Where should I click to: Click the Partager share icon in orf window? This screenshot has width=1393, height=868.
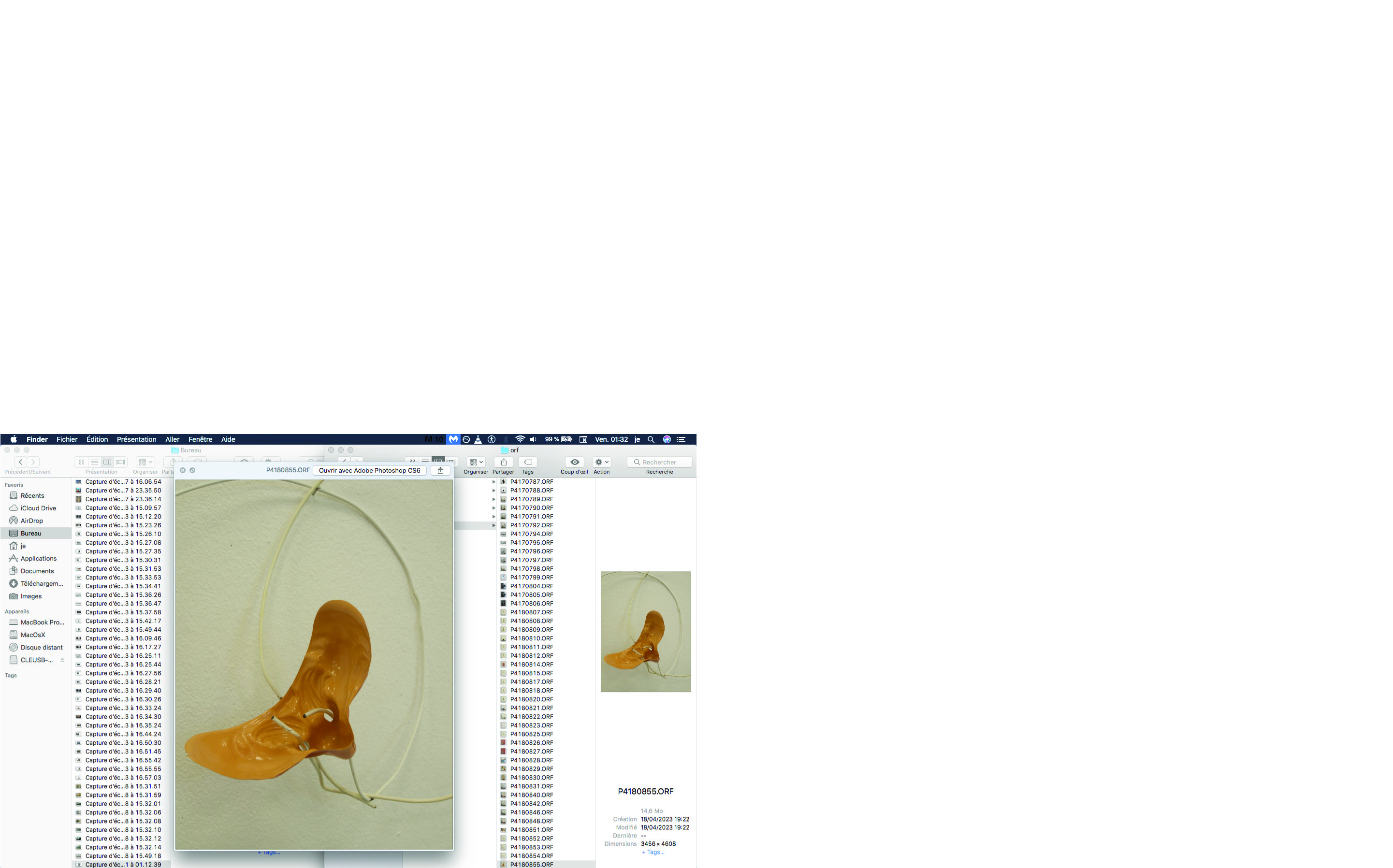(x=503, y=462)
